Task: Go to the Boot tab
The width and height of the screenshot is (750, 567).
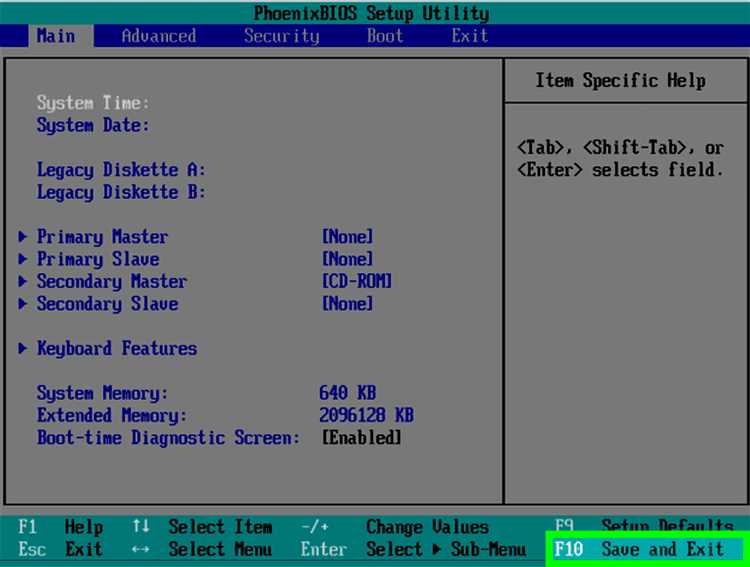Action: (x=385, y=36)
